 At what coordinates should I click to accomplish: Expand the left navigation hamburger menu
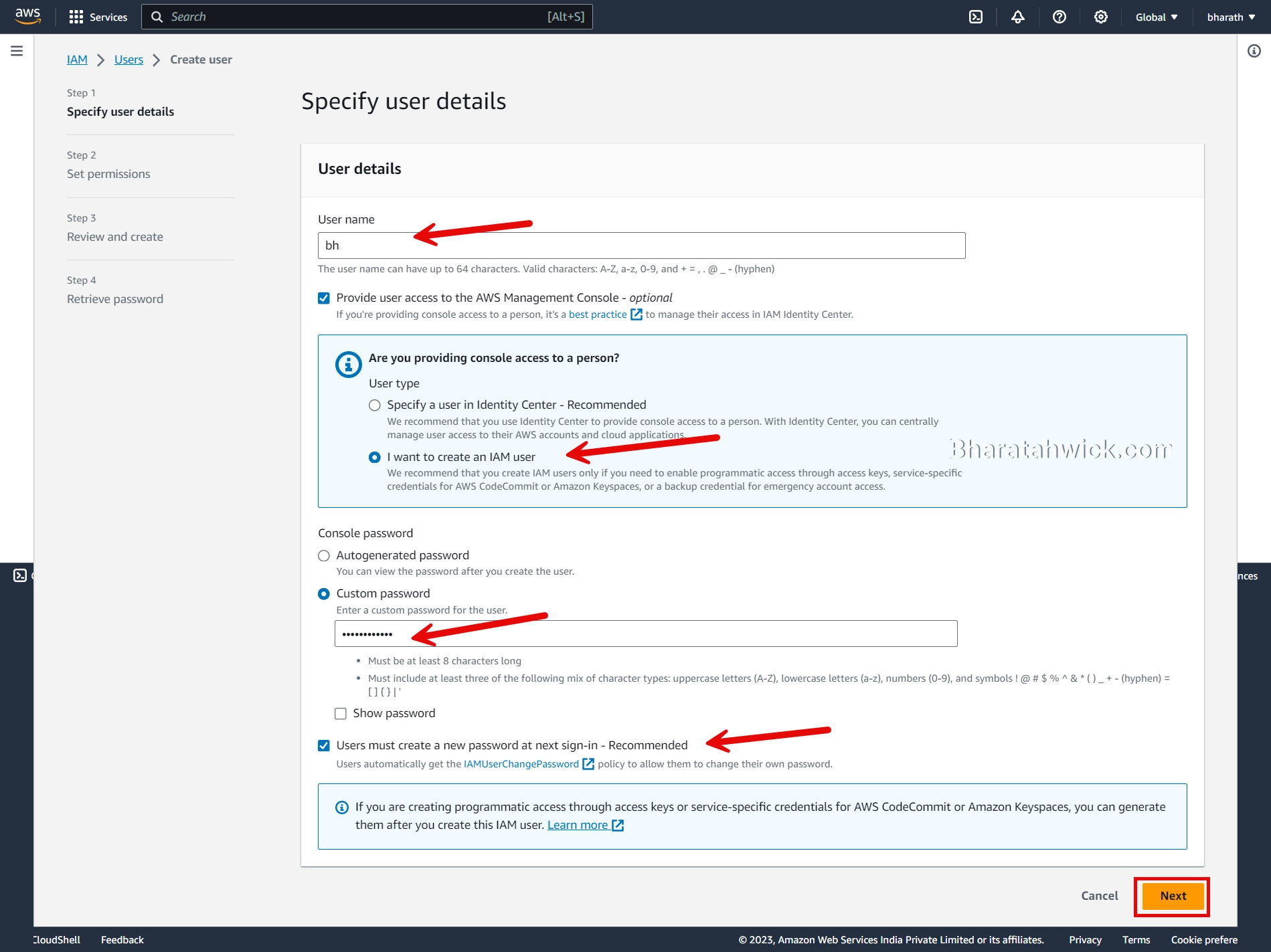[17, 51]
